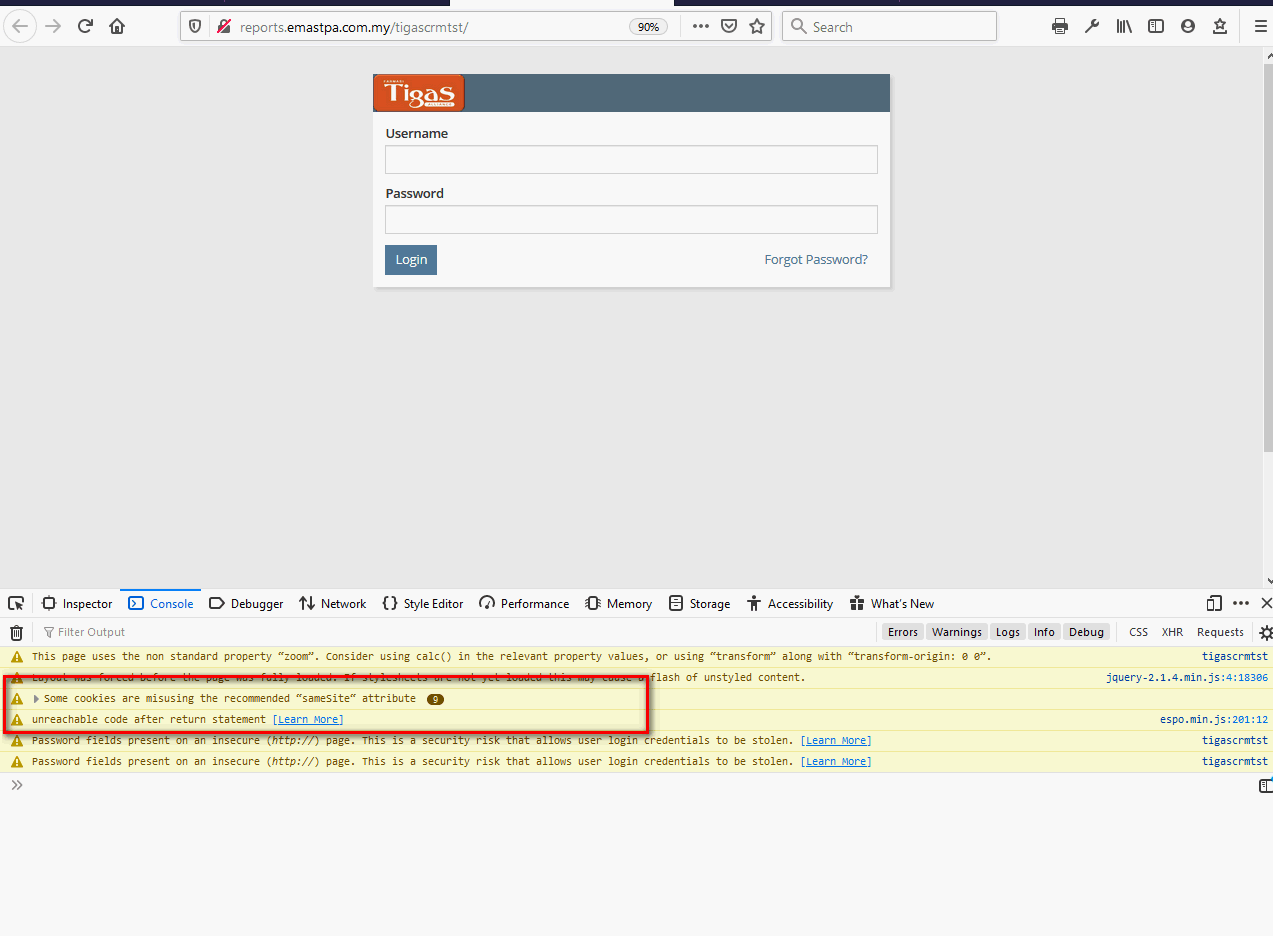Expand the sameSite cookies warning group
The height and width of the screenshot is (936, 1273).
pyautogui.click(x=37, y=699)
